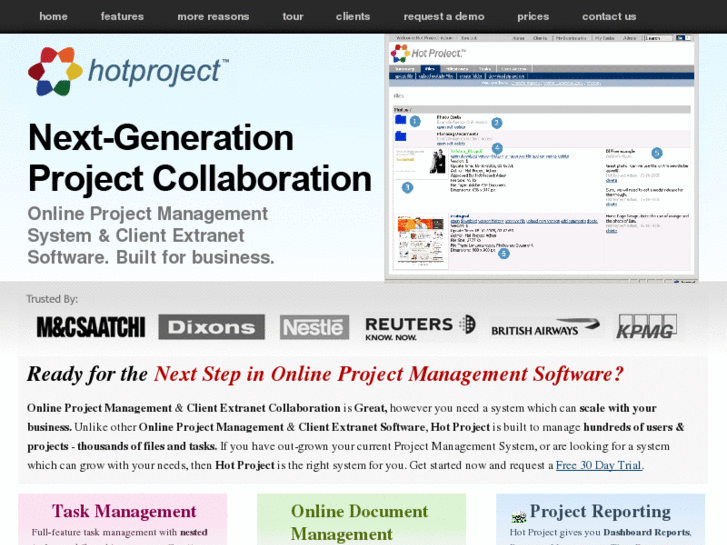Screen dimensions: 727x545
Task: Click the KPMG client logo
Action: (647, 327)
